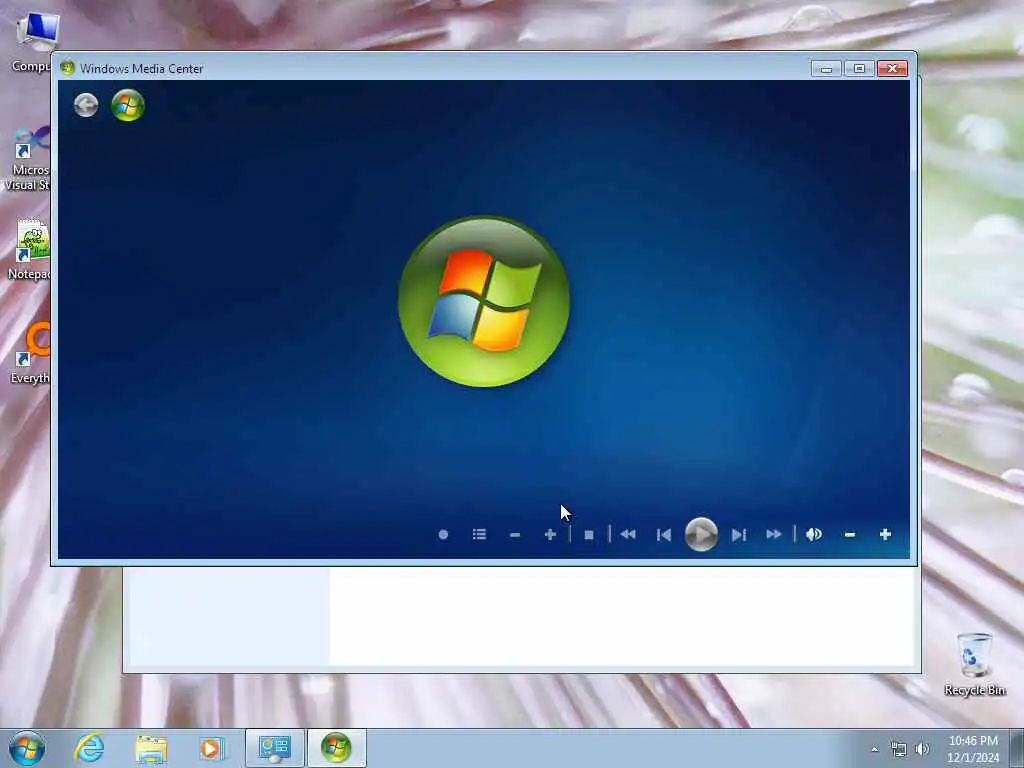Open Windows Explorer folder icon in taskbar

(152, 748)
